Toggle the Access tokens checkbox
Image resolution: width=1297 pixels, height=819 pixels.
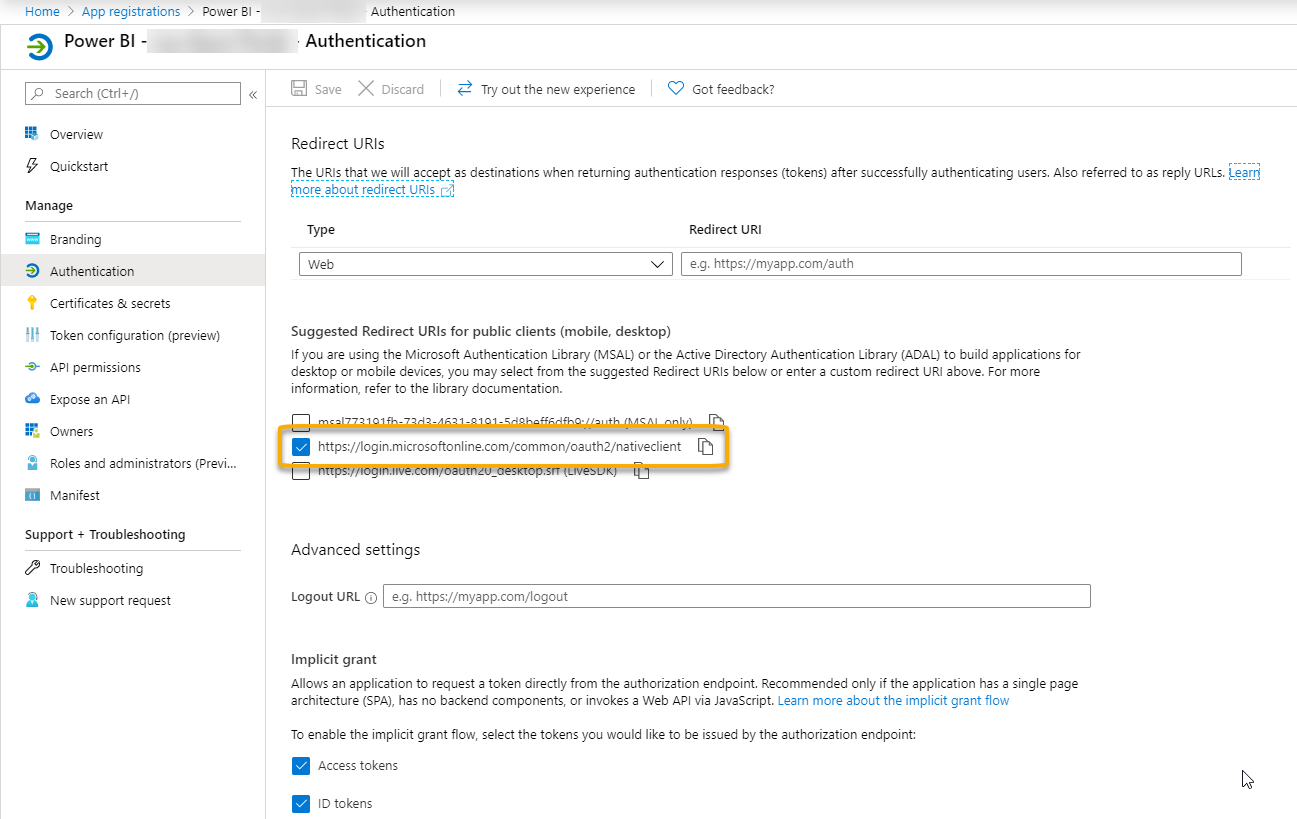click(x=301, y=766)
